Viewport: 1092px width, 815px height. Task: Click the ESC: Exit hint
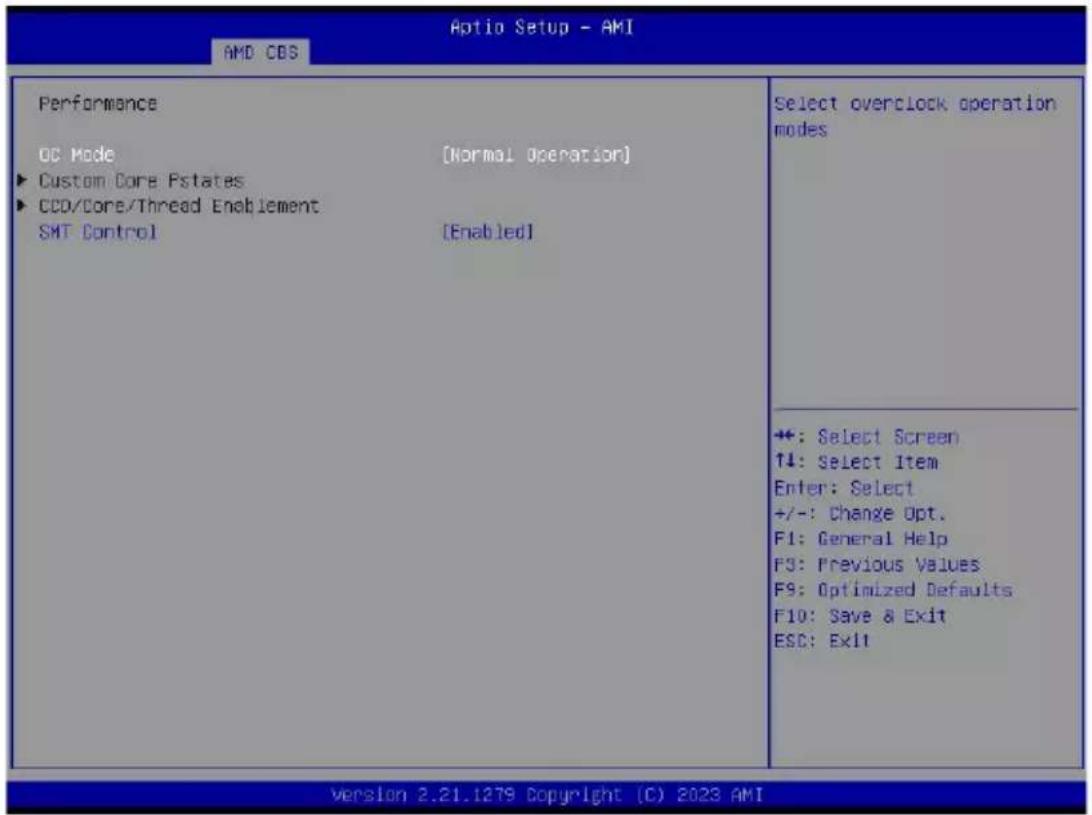coord(822,641)
